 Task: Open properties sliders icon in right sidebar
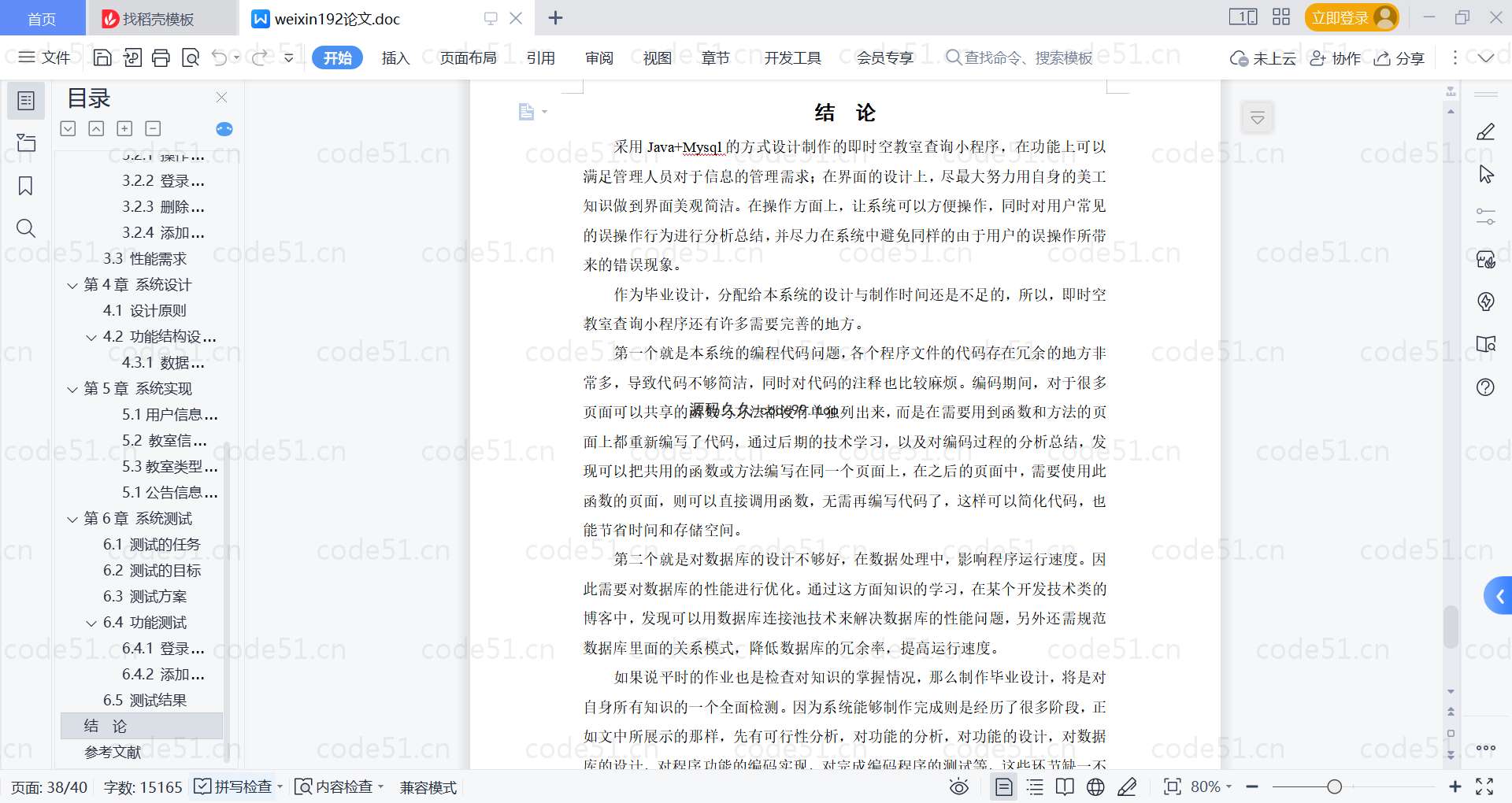[x=1486, y=216]
